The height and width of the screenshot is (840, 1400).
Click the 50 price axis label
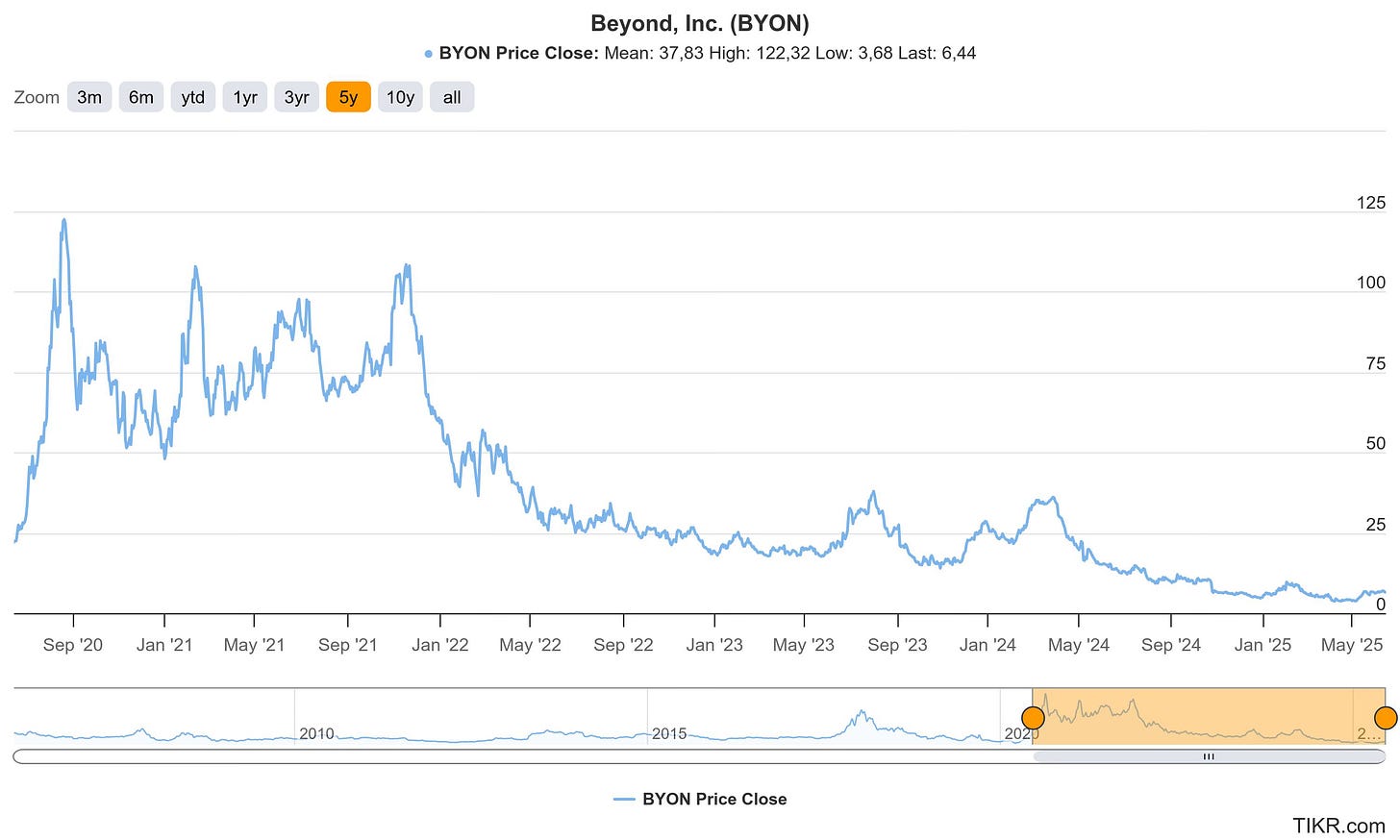(1376, 444)
